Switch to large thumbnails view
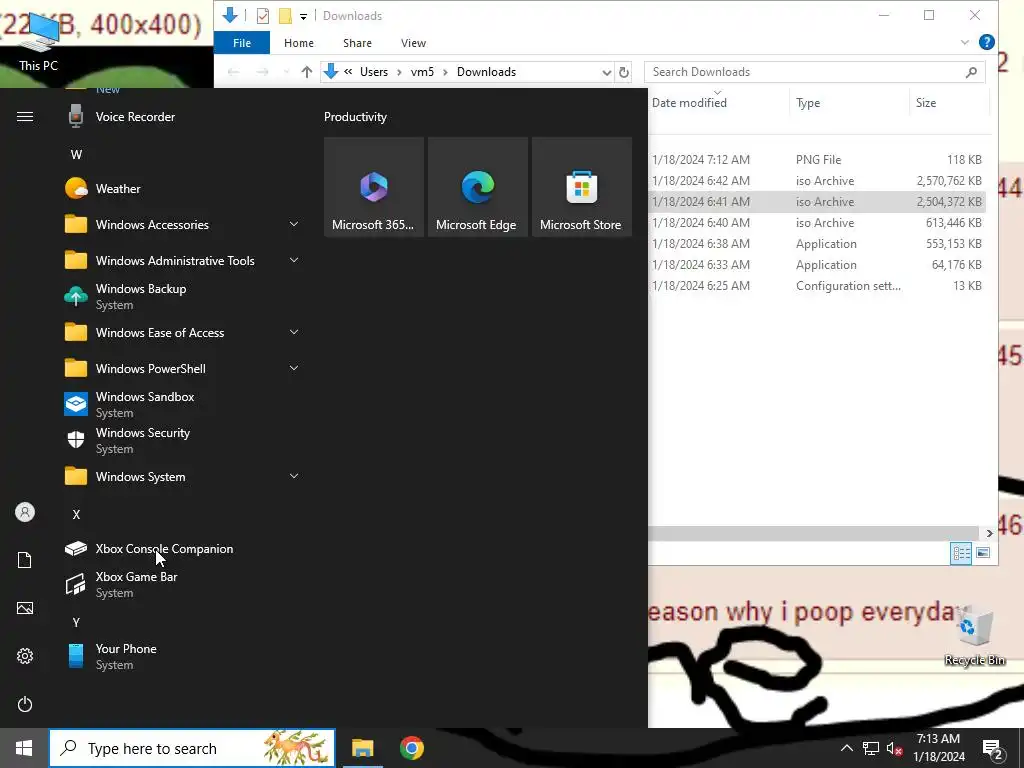1024x768 pixels. tap(983, 553)
